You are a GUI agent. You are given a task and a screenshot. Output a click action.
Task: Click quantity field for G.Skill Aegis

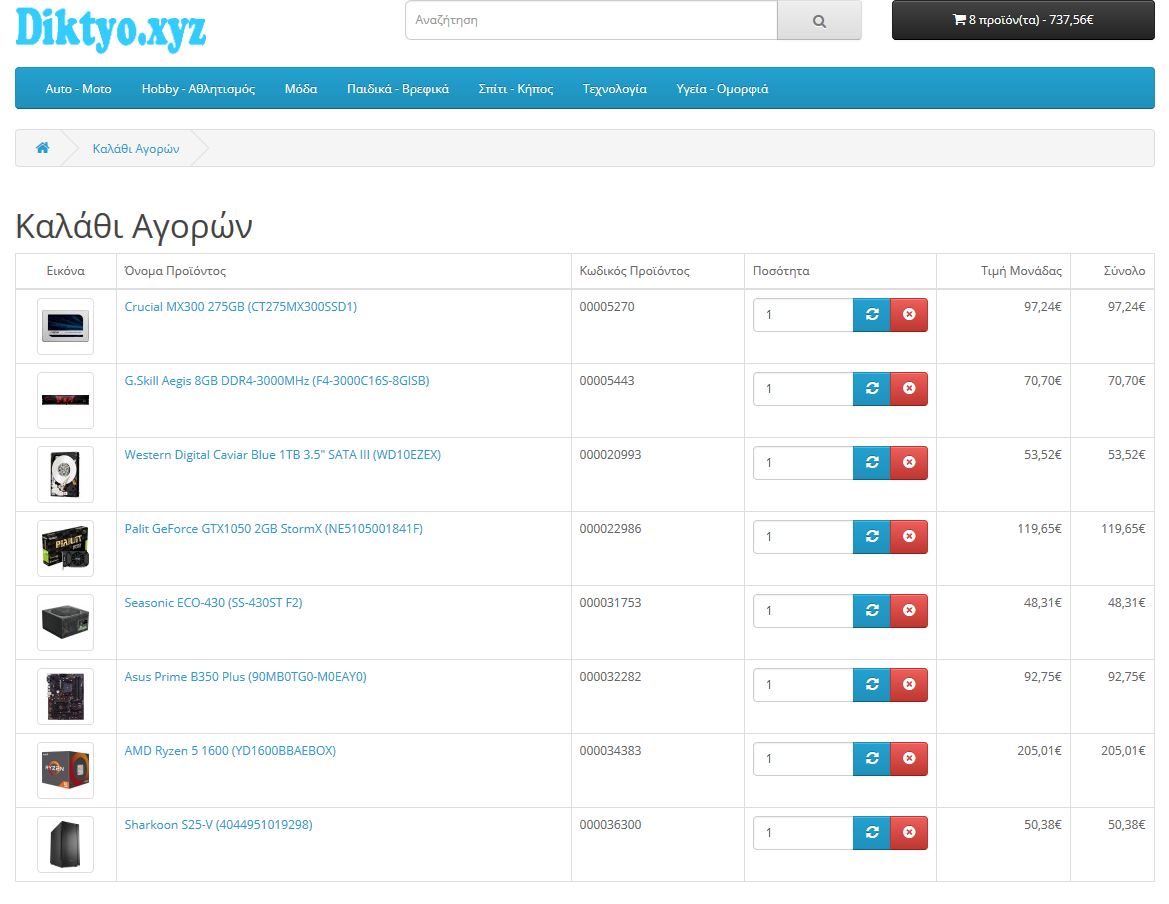(803, 388)
